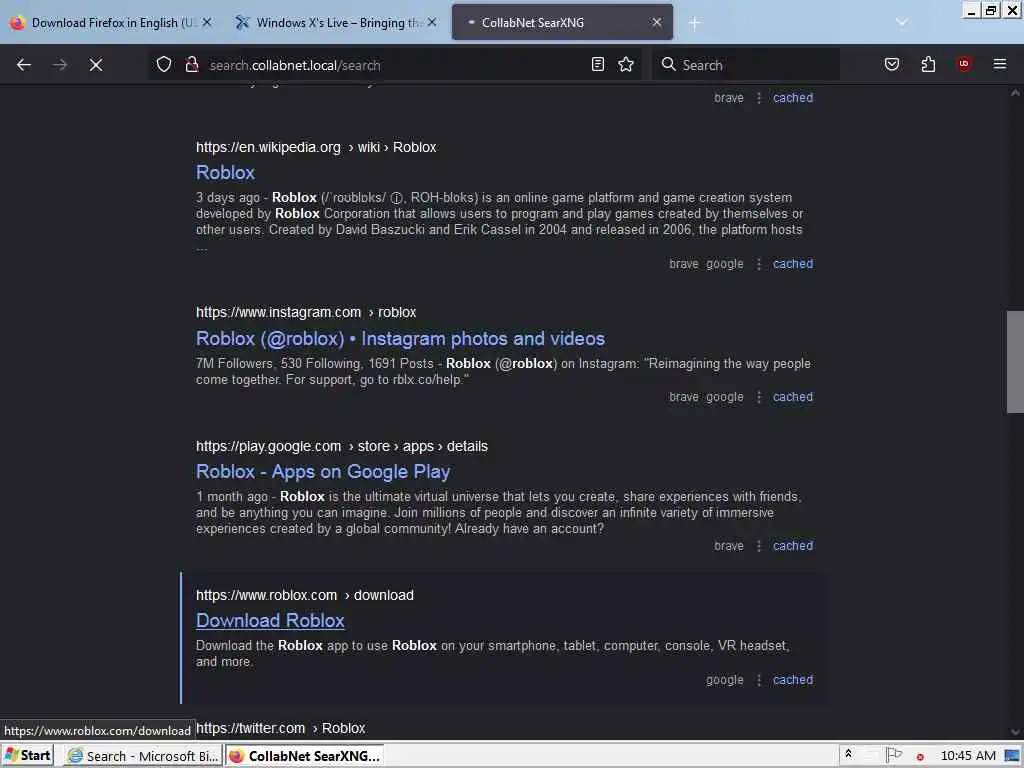This screenshot has width=1024, height=768.
Task: Click the www.instagram.com URL breadcrumb
Action: (x=306, y=313)
